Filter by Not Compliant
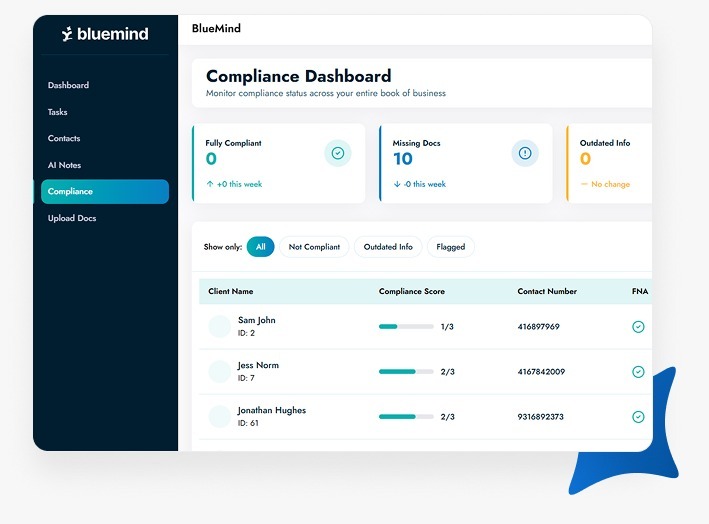709x524 pixels. (x=314, y=247)
